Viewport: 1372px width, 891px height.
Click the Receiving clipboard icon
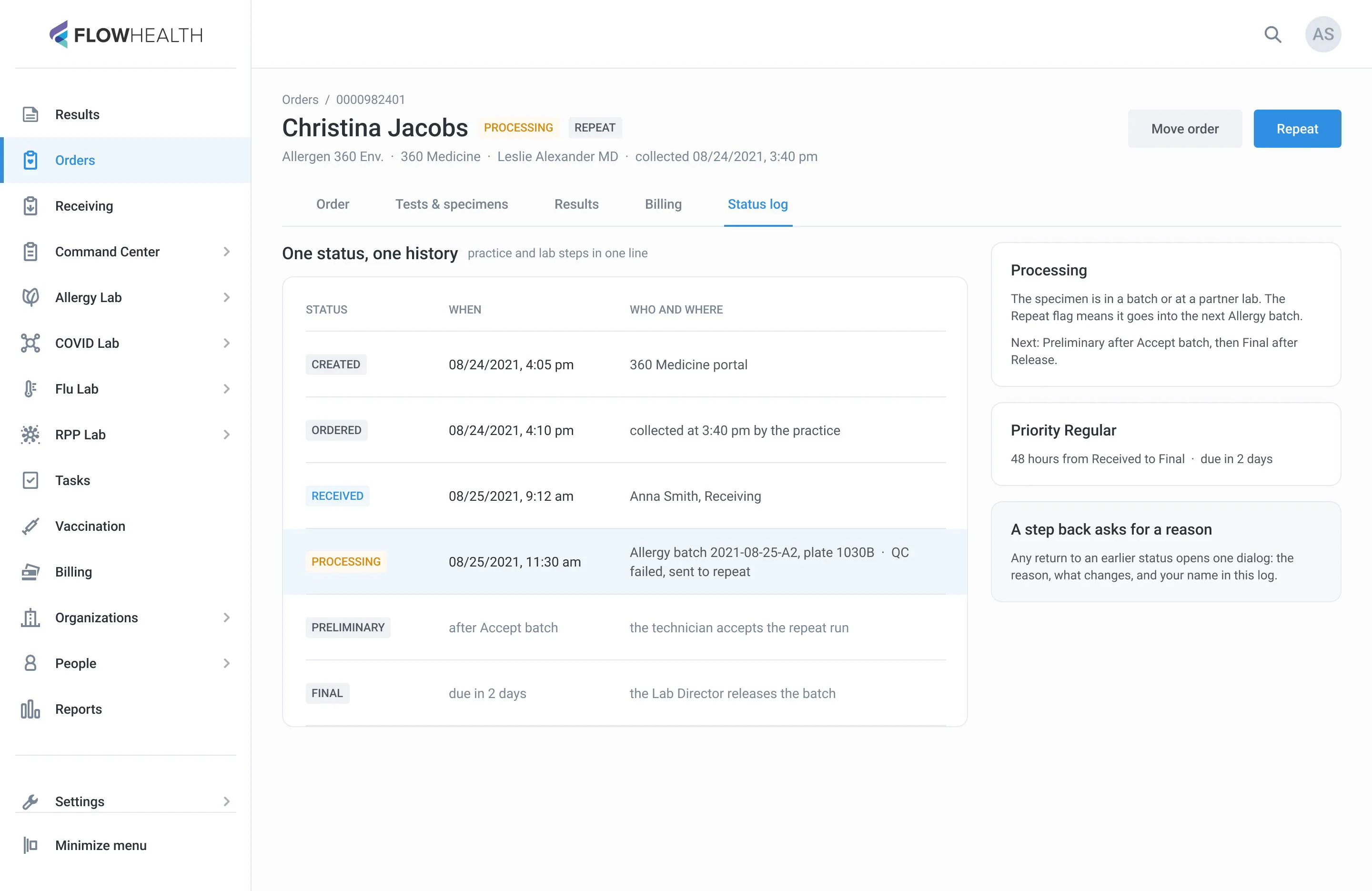(30, 206)
